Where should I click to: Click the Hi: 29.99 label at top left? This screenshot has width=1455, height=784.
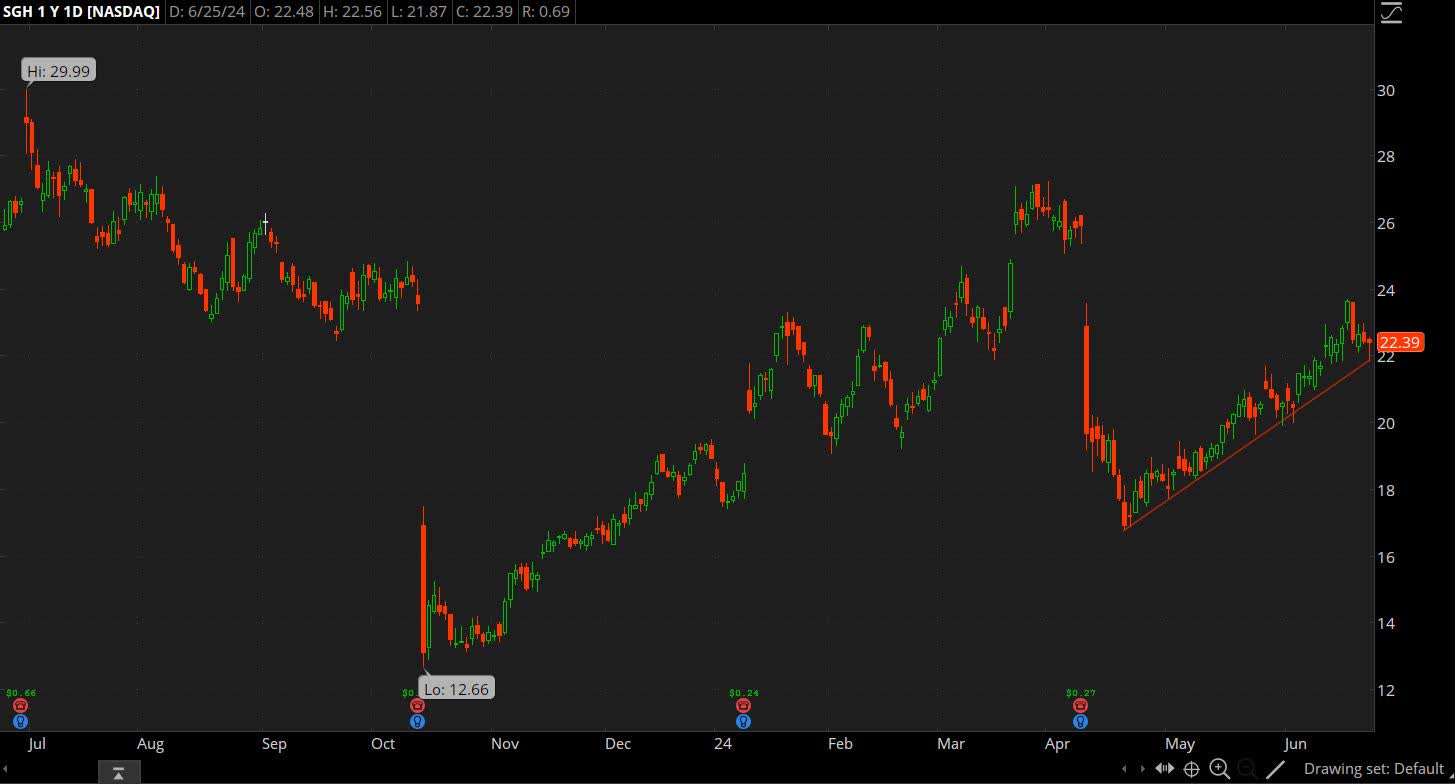pyautogui.click(x=57, y=70)
